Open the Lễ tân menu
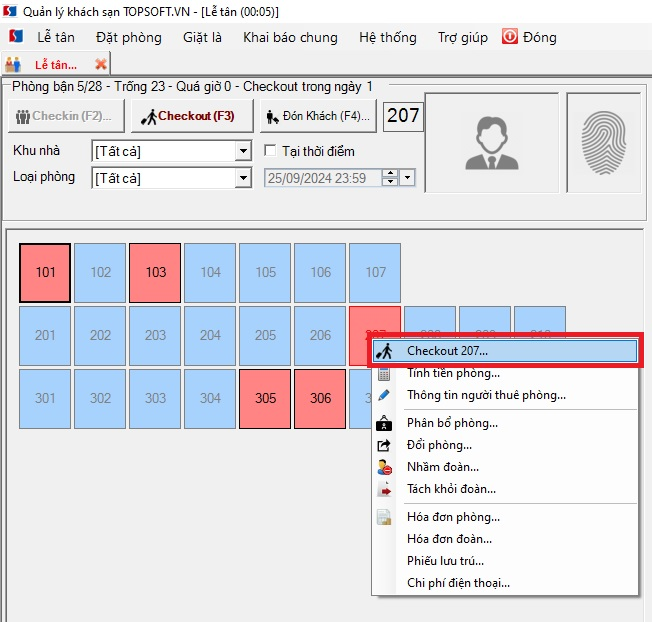The height and width of the screenshot is (622, 652). pos(56,37)
